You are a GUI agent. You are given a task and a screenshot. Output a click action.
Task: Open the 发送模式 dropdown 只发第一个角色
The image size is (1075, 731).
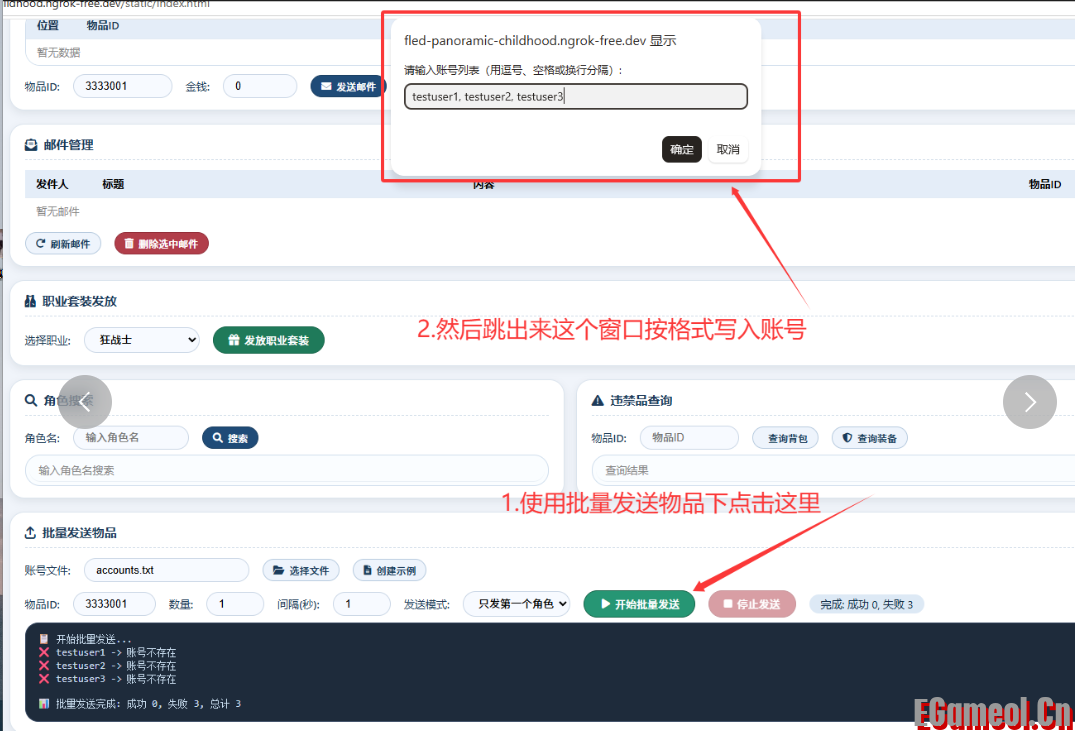516,604
